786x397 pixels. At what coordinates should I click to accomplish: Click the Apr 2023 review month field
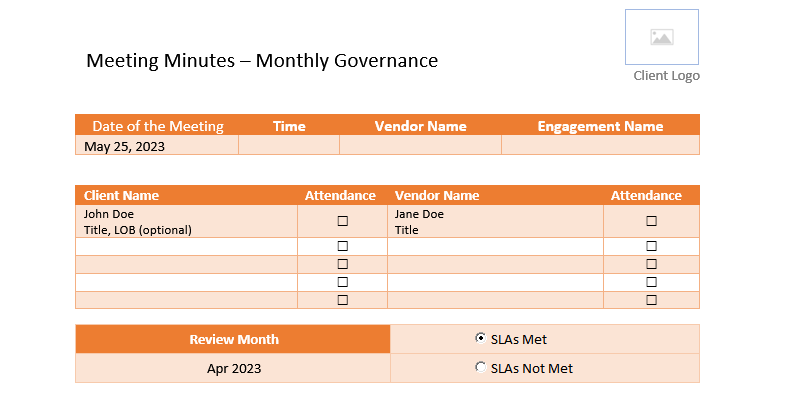(x=233, y=368)
